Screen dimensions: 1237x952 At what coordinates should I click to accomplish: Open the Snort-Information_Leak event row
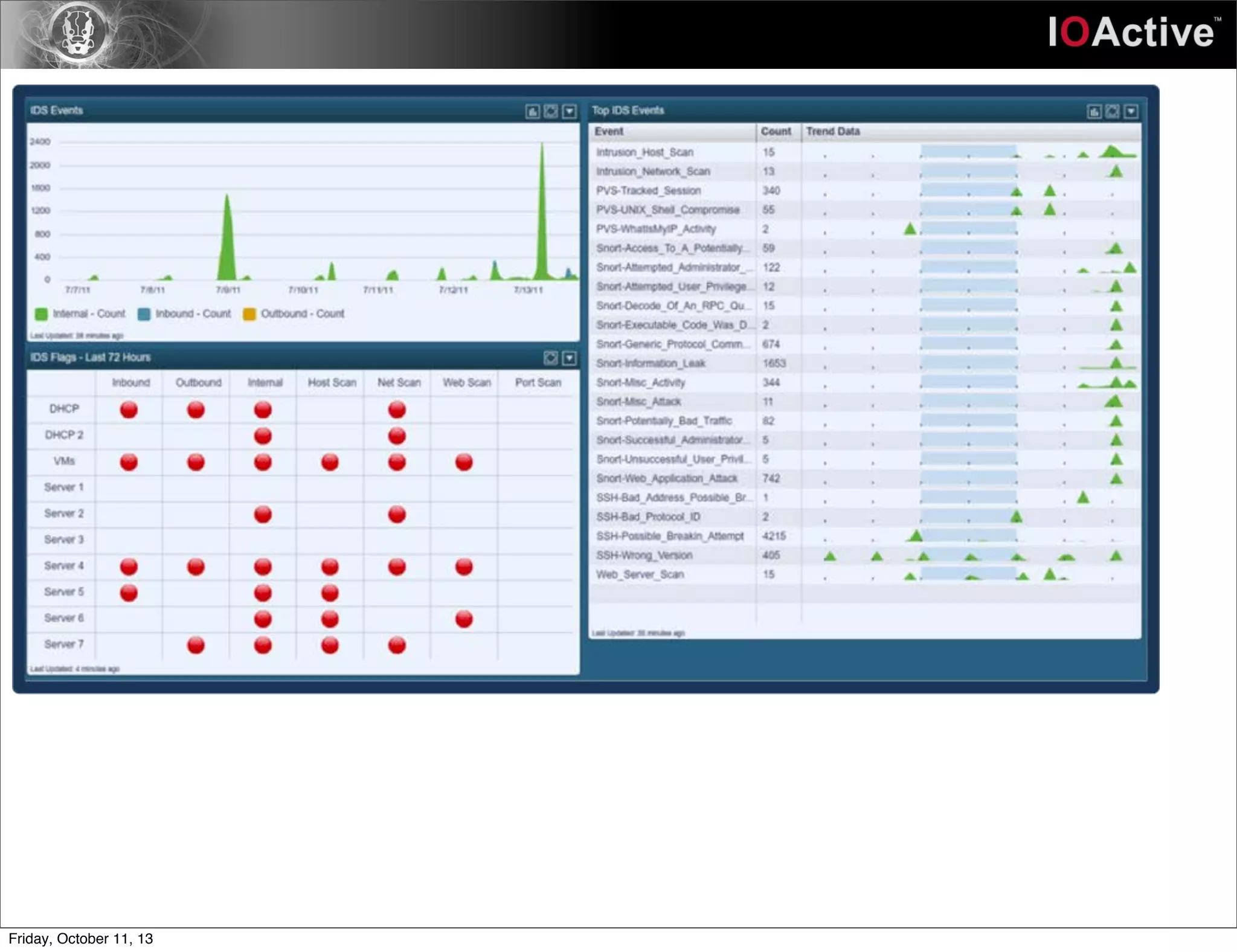651,364
